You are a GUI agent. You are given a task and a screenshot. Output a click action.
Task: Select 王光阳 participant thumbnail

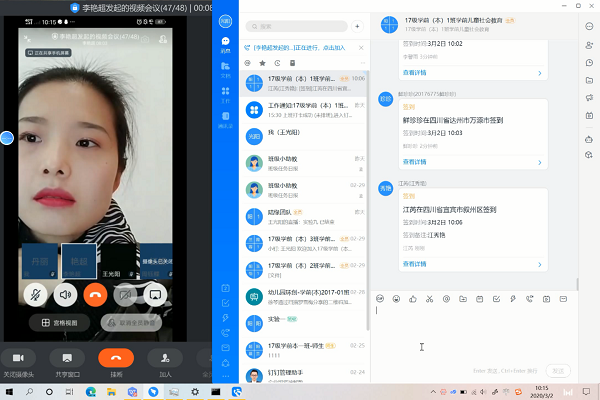tap(119, 261)
